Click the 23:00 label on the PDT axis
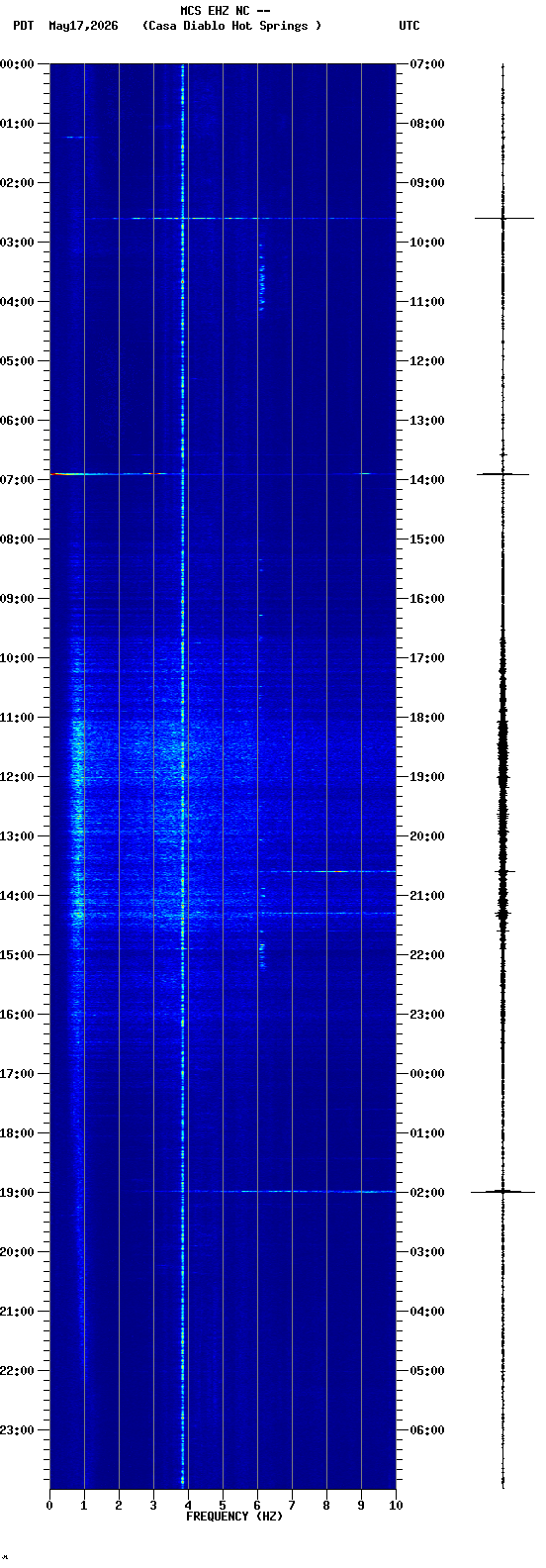546x1568 pixels. (17, 1430)
